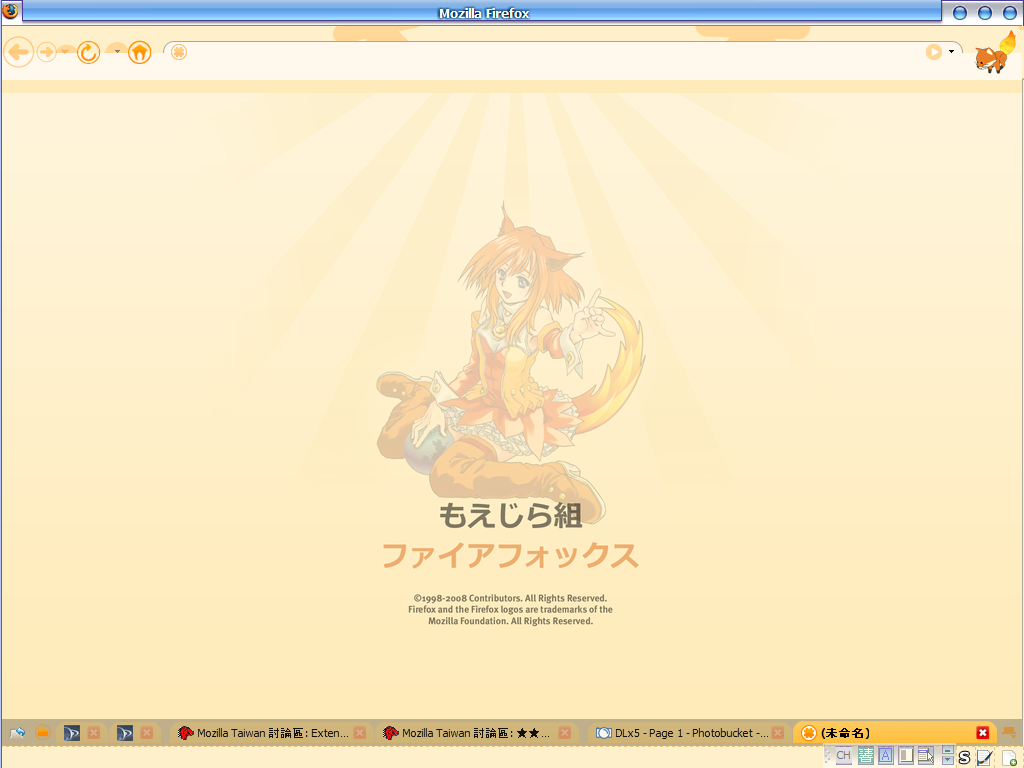
Task: Close the second untitled blue-icon tab
Action: 147,733
